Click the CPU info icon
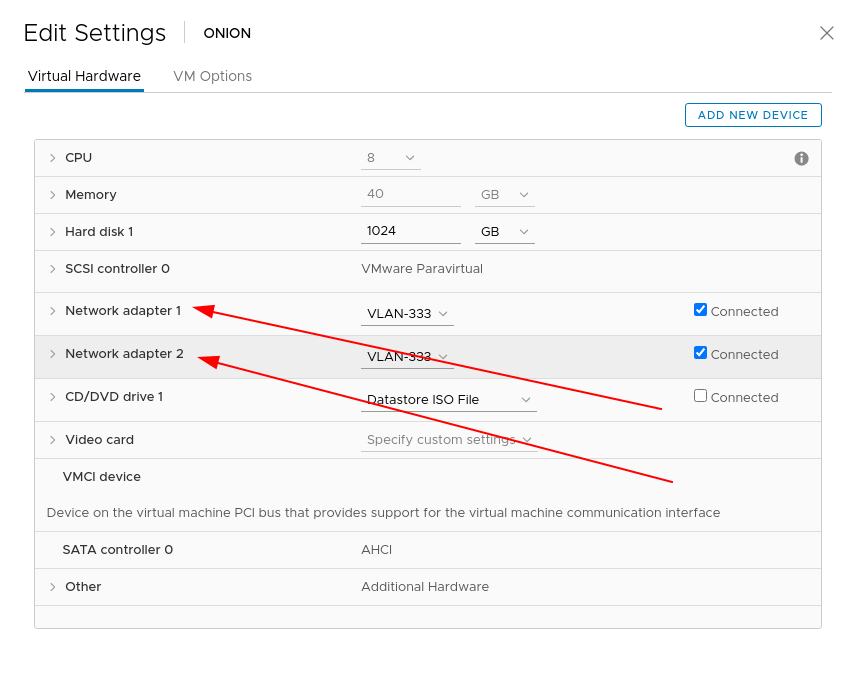This screenshot has width=845, height=692. (801, 158)
